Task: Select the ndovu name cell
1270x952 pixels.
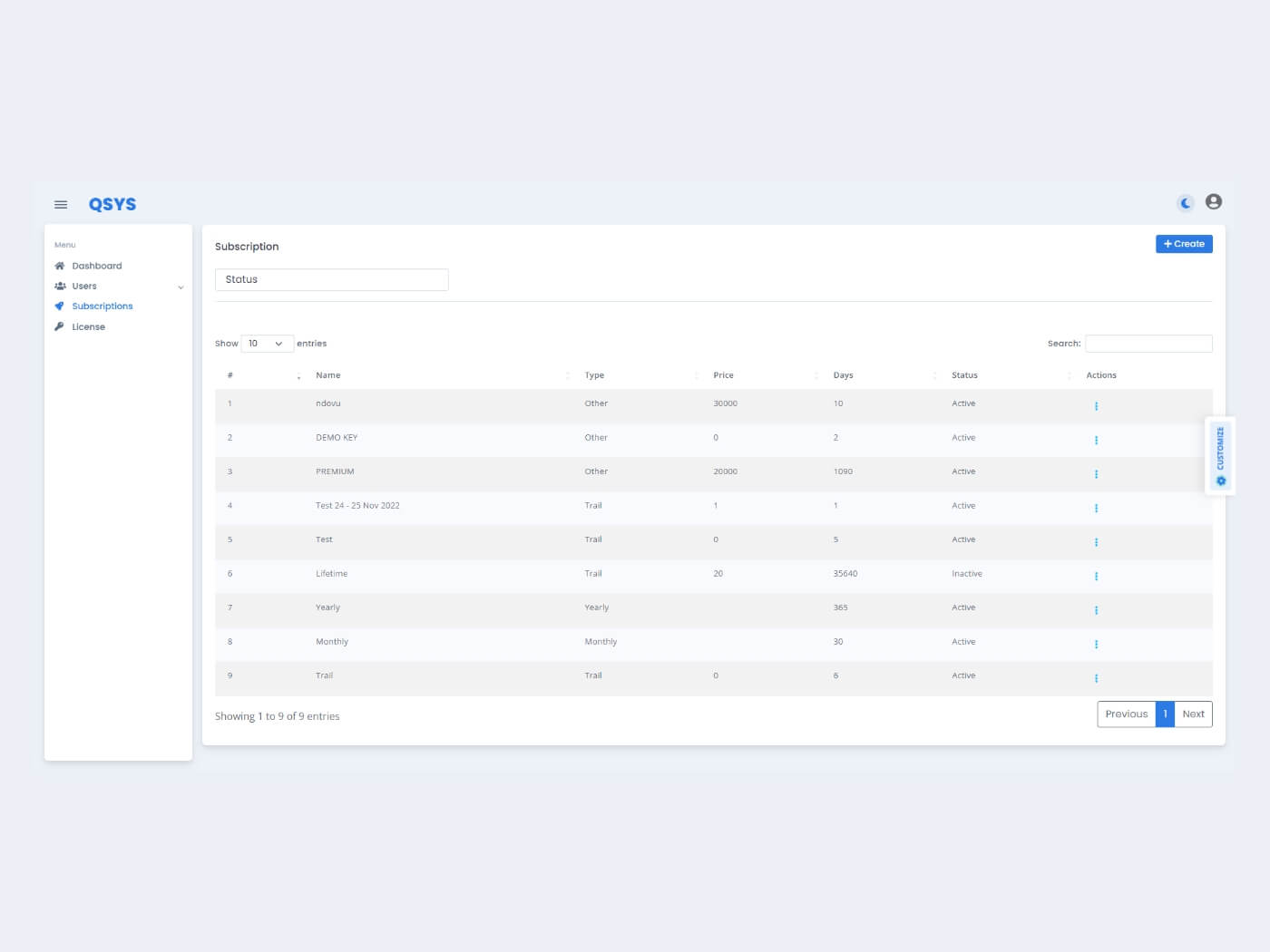Action: (328, 403)
